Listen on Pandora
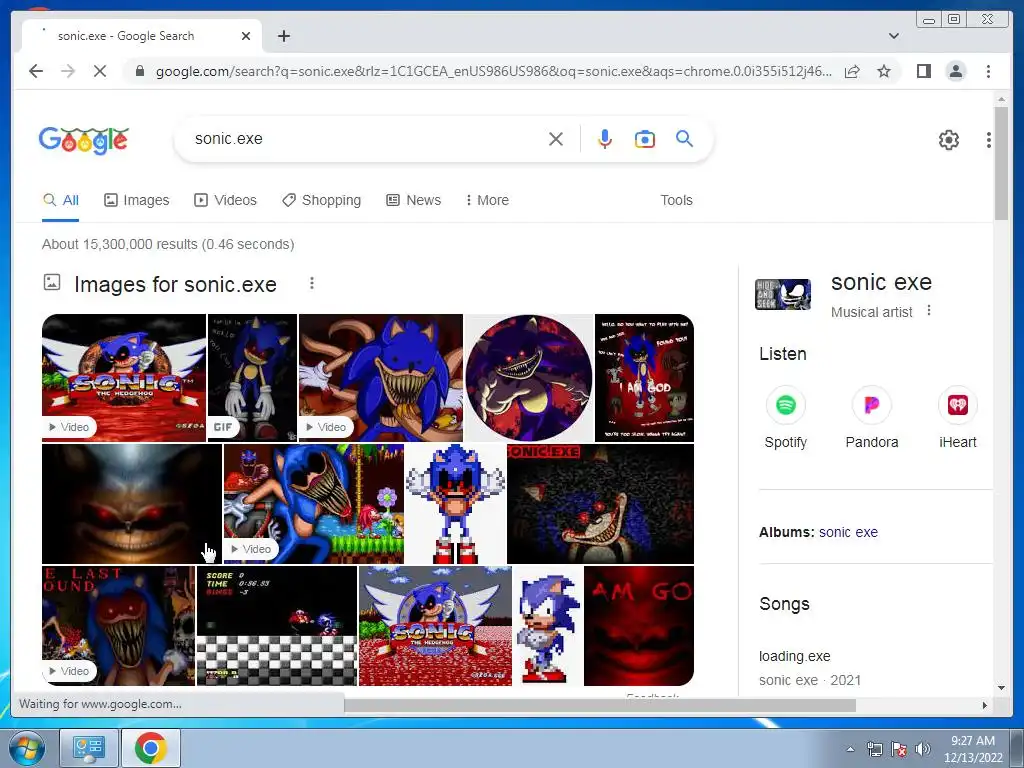 [872, 417]
